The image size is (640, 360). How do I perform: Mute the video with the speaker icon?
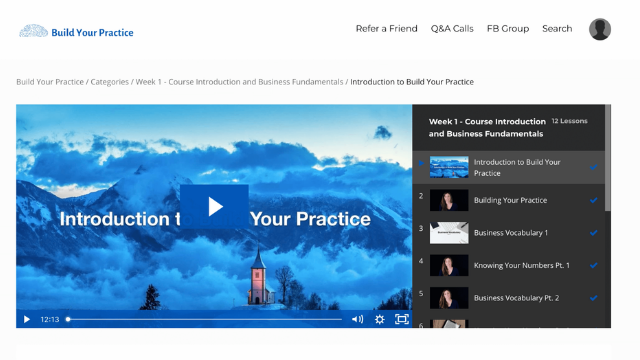click(x=358, y=319)
